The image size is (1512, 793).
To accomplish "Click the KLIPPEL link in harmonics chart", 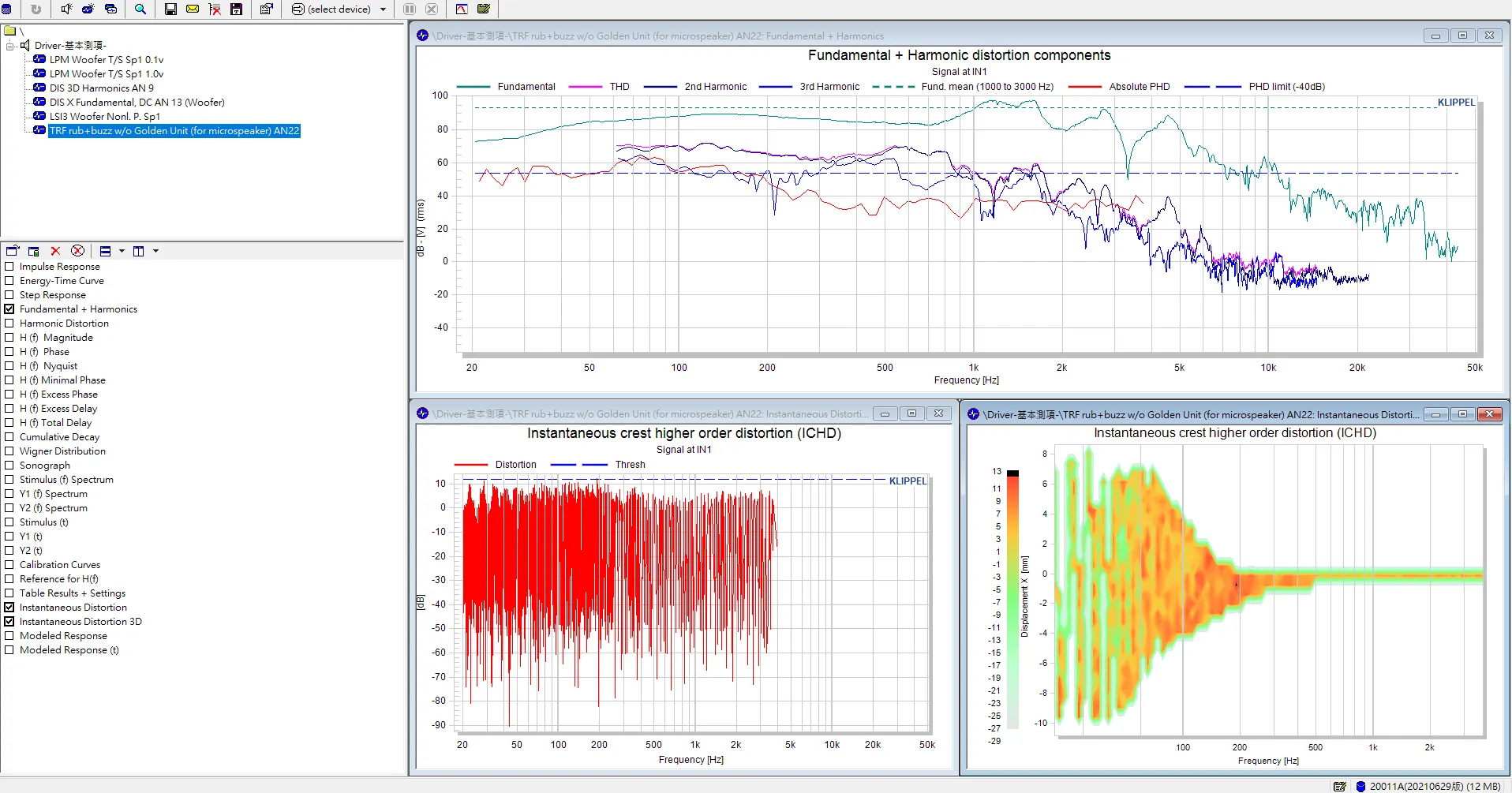I will (x=1455, y=103).
